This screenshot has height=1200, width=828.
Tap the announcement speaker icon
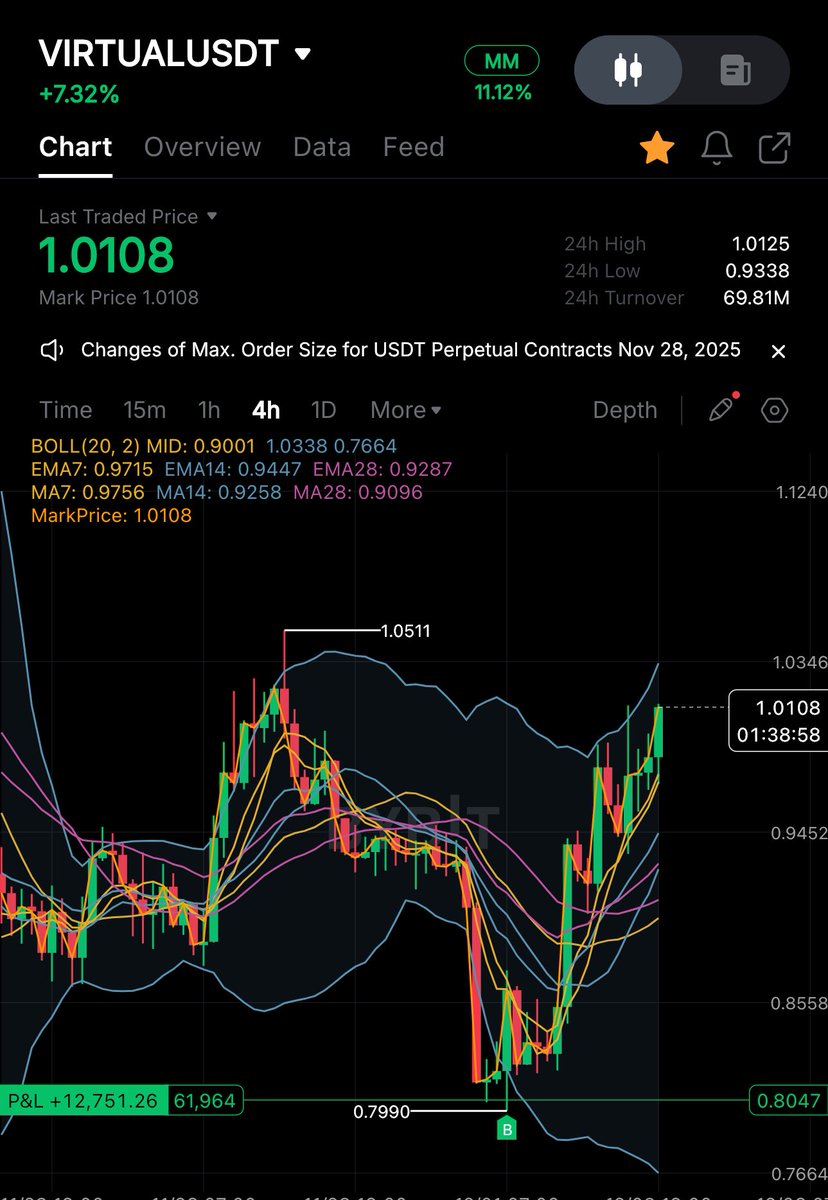click(x=50, y=350)
